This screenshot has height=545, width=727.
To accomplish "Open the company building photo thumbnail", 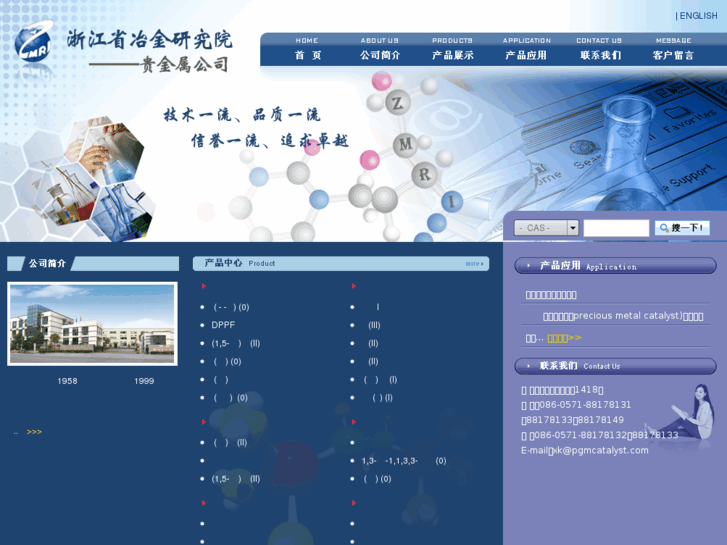I will pyautogui.click(x=92, y=324).
